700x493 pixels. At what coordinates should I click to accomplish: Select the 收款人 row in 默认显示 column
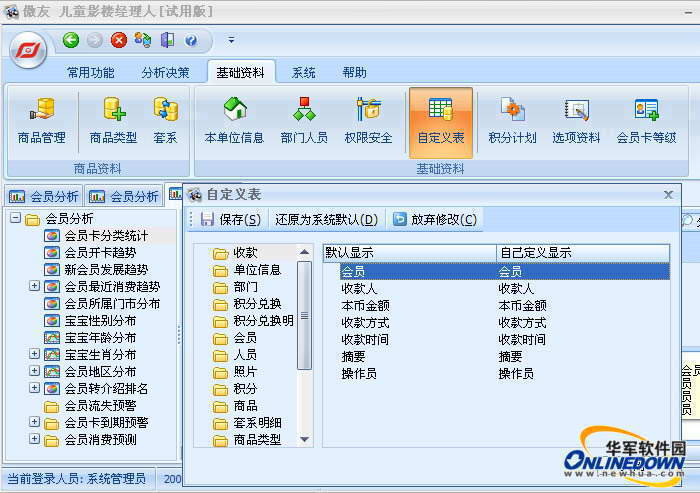tap(359, 288)
